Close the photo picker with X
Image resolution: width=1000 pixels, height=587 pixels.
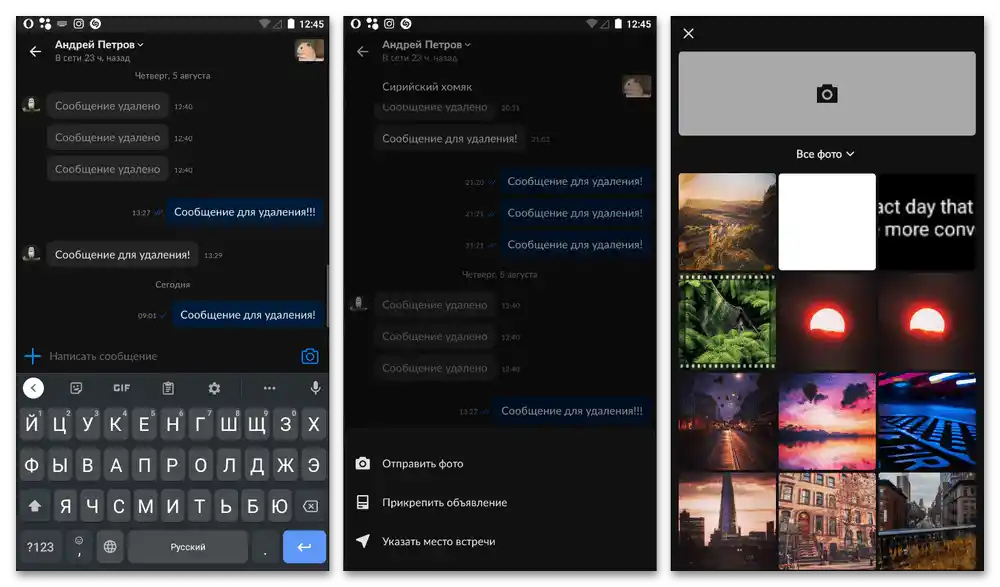688,33
